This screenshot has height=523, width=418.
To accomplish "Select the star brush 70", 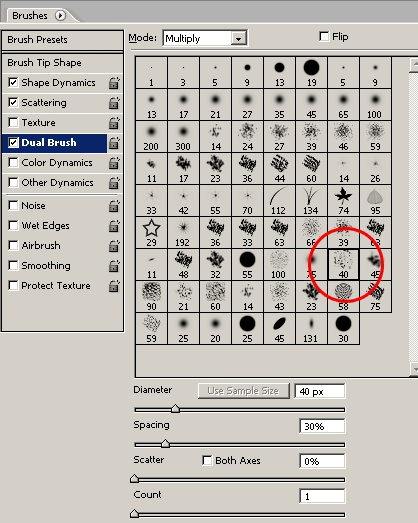I will (248, 200).
